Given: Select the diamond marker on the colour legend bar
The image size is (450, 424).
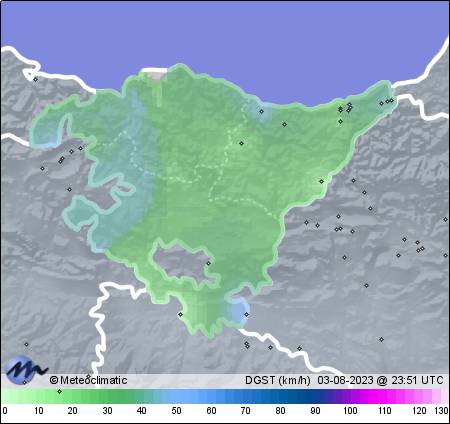Looking at the screenshot, I should click(x=60, y=391).
